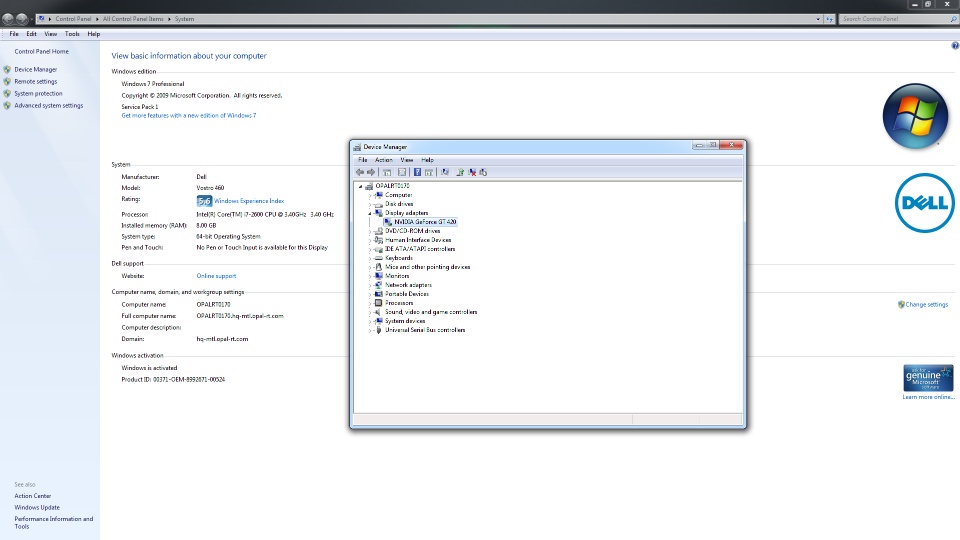Viewport: 960px width, 540px height.
Task: Toggle the Action Pane toolbar icon
Action: pyautogui.click(x=429, y=173)
